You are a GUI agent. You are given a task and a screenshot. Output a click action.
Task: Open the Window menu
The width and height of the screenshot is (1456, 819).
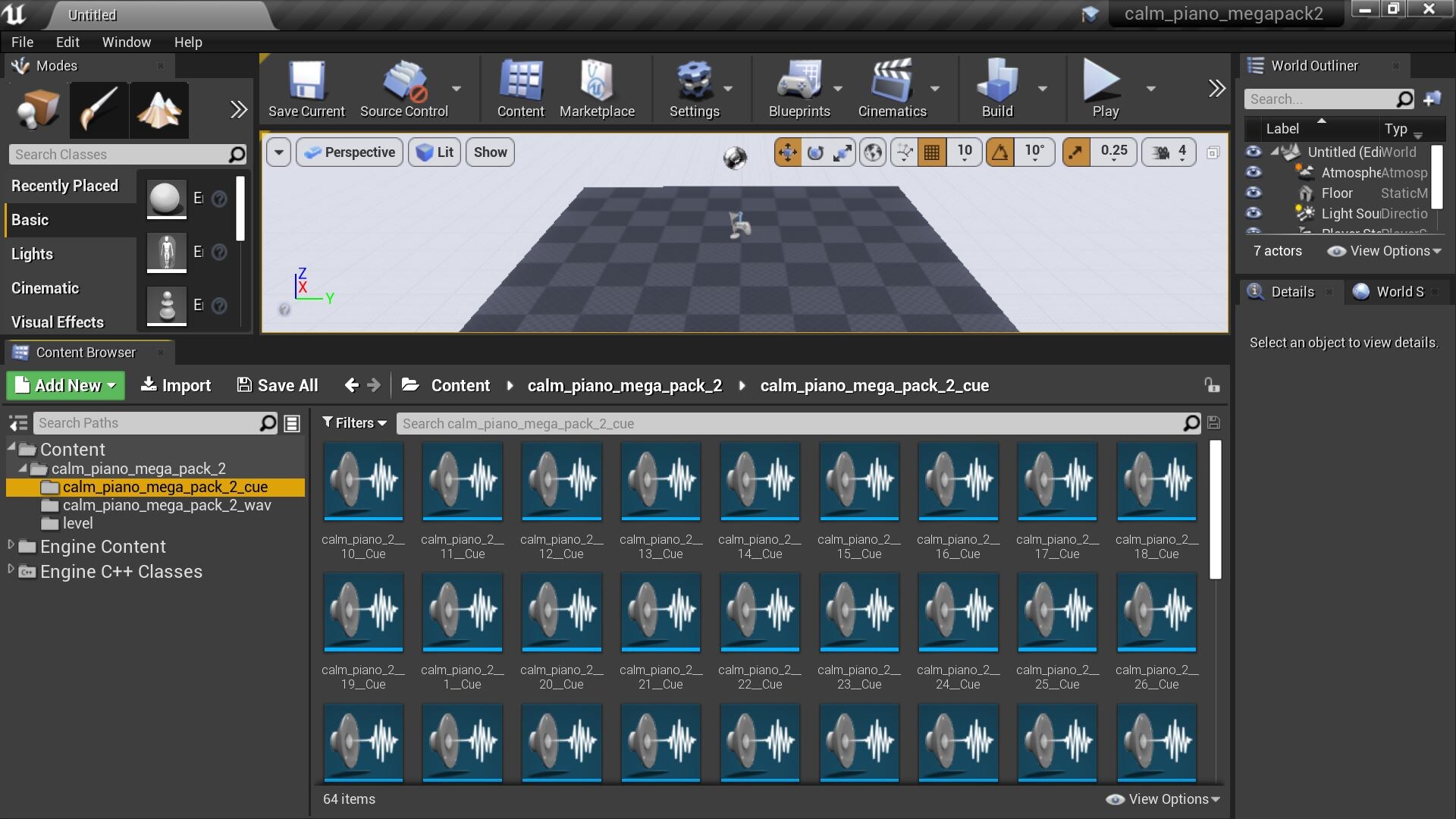point(126,42)
